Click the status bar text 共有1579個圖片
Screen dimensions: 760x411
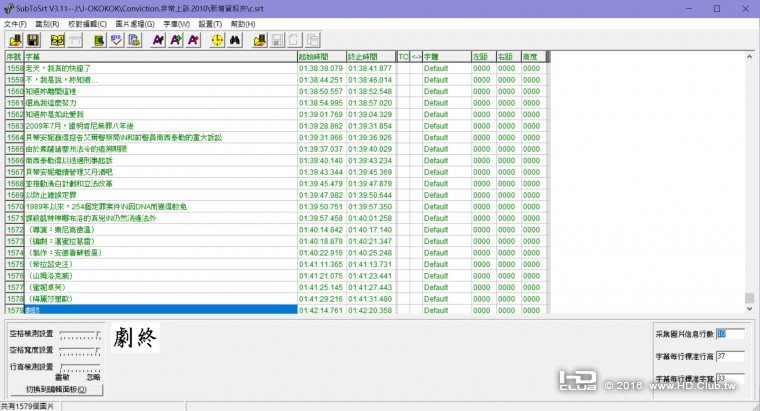coord(27,406)
